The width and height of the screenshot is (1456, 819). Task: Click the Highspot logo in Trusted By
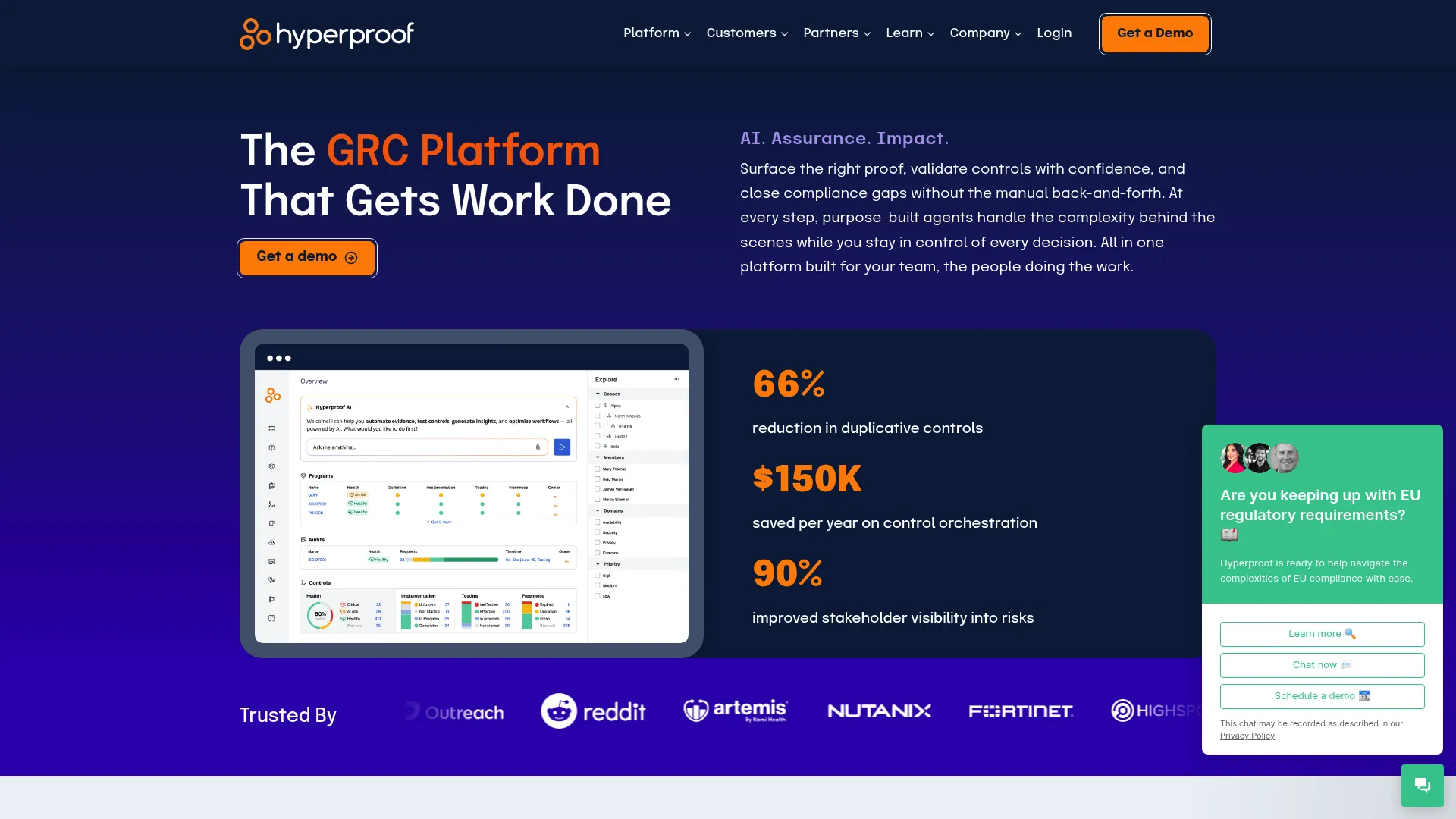(1156, 711)
